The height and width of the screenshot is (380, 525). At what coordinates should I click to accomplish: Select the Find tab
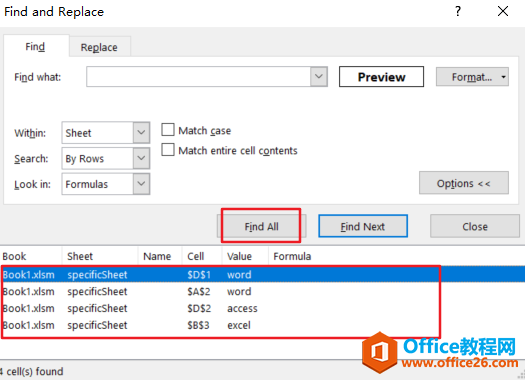tap(35, 47)
